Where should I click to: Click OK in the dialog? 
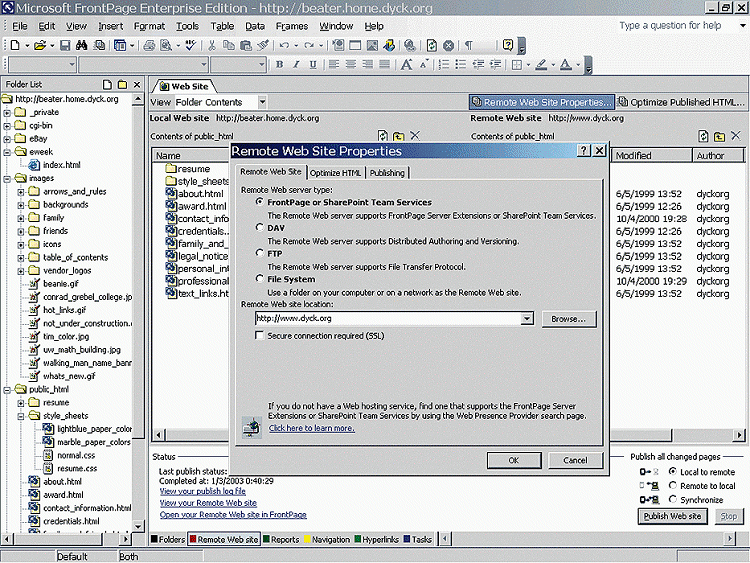click(x=514, y=460)
